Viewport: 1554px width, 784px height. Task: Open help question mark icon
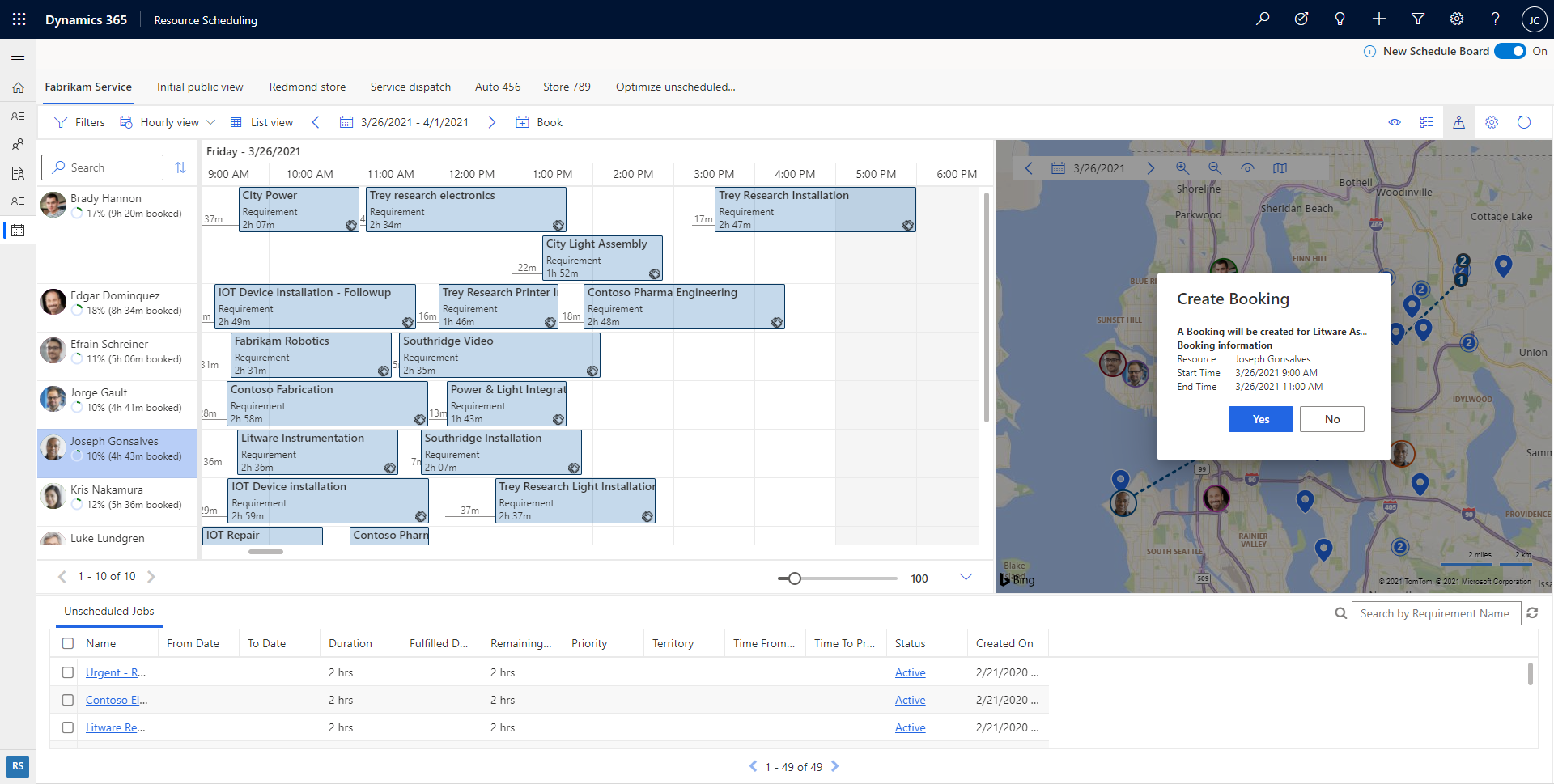(x=1496, y=19)
